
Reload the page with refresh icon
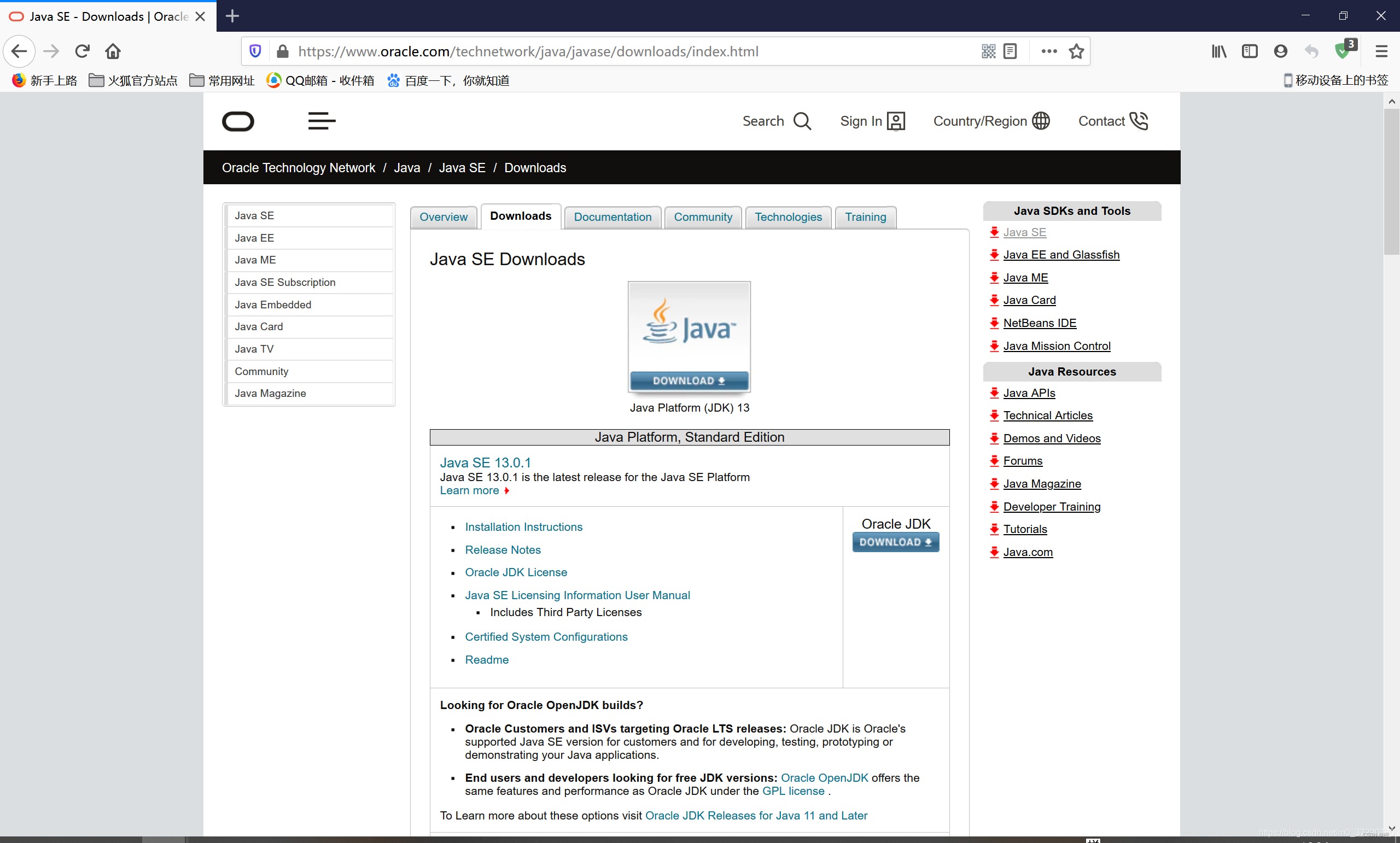point(83,51)
